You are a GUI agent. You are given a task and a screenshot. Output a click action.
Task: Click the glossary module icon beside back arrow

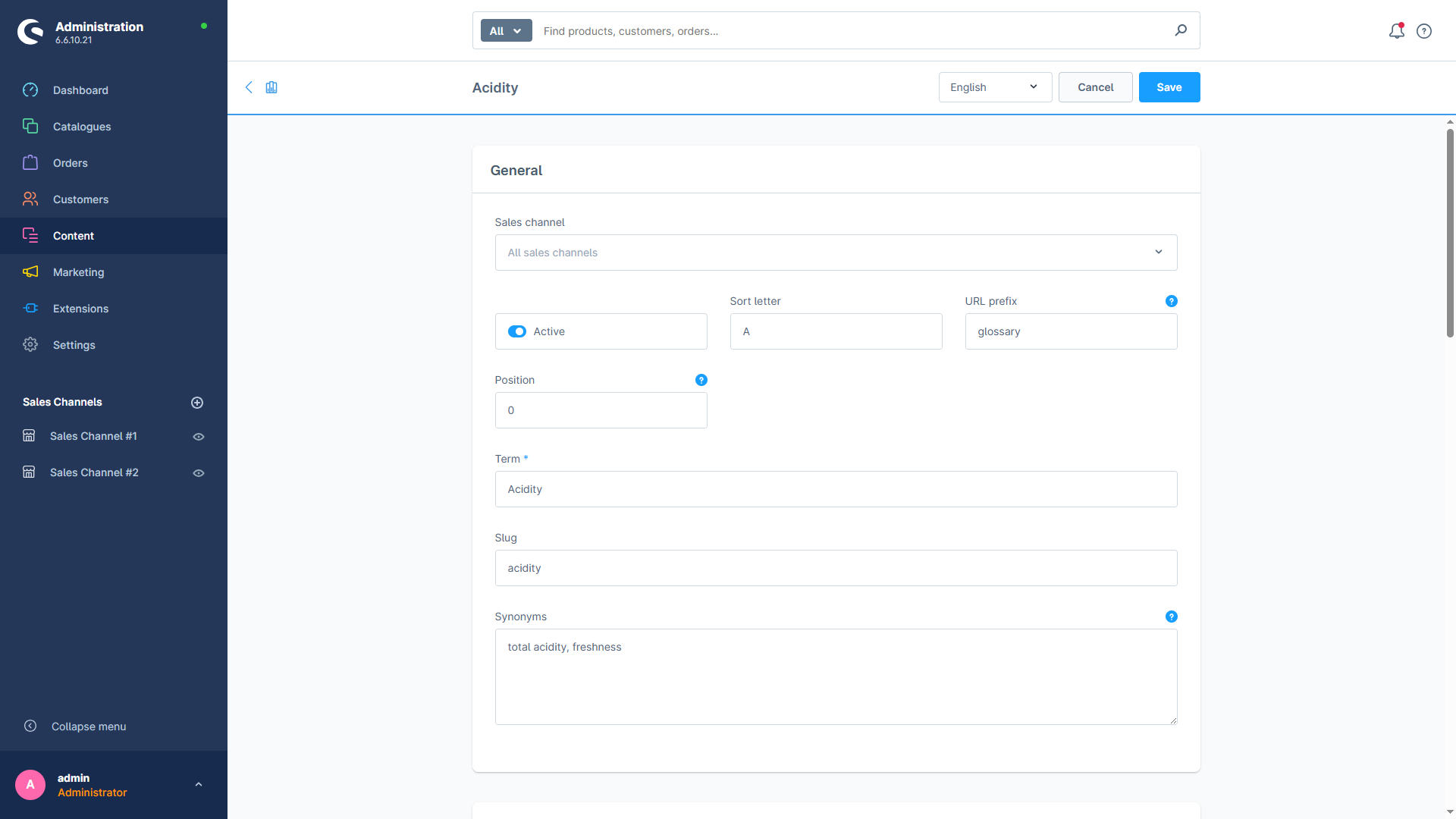point(271,87)
